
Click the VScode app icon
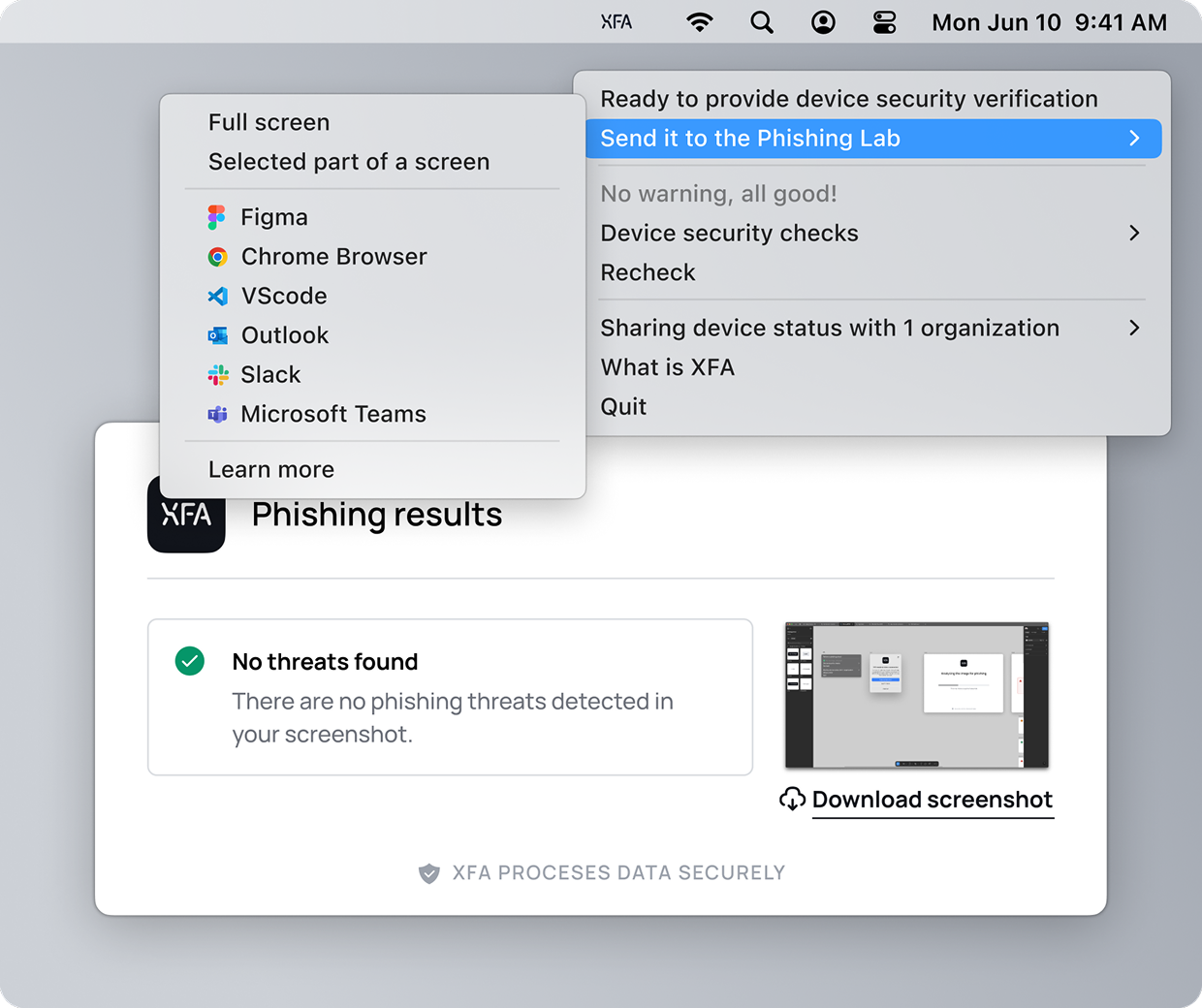click(x=217, y=296)
